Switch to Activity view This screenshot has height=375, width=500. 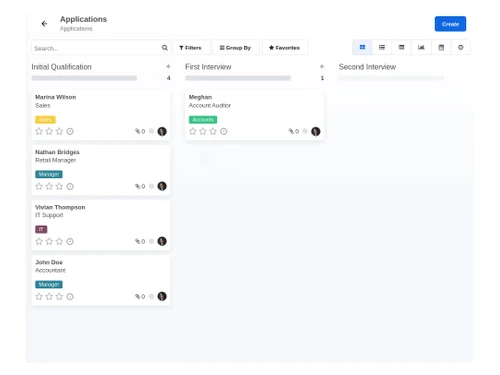click(x=461, y=47)
